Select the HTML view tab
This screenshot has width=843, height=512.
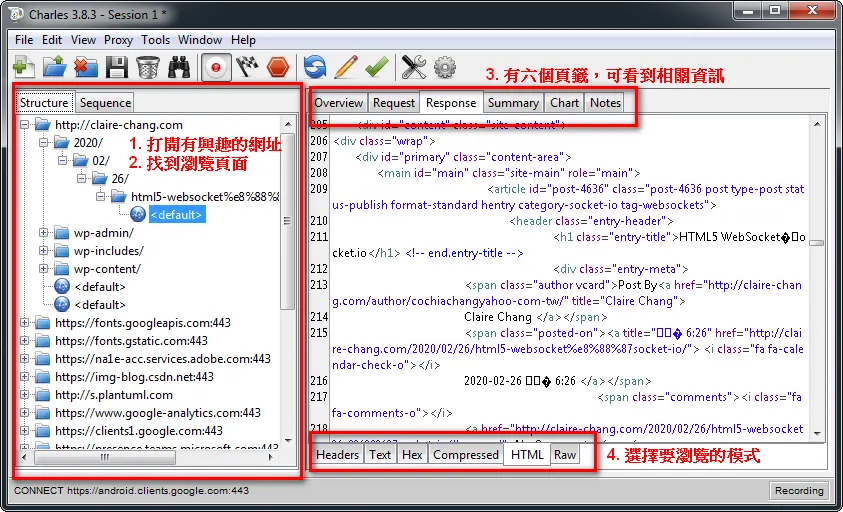click(x=527, y=454)
